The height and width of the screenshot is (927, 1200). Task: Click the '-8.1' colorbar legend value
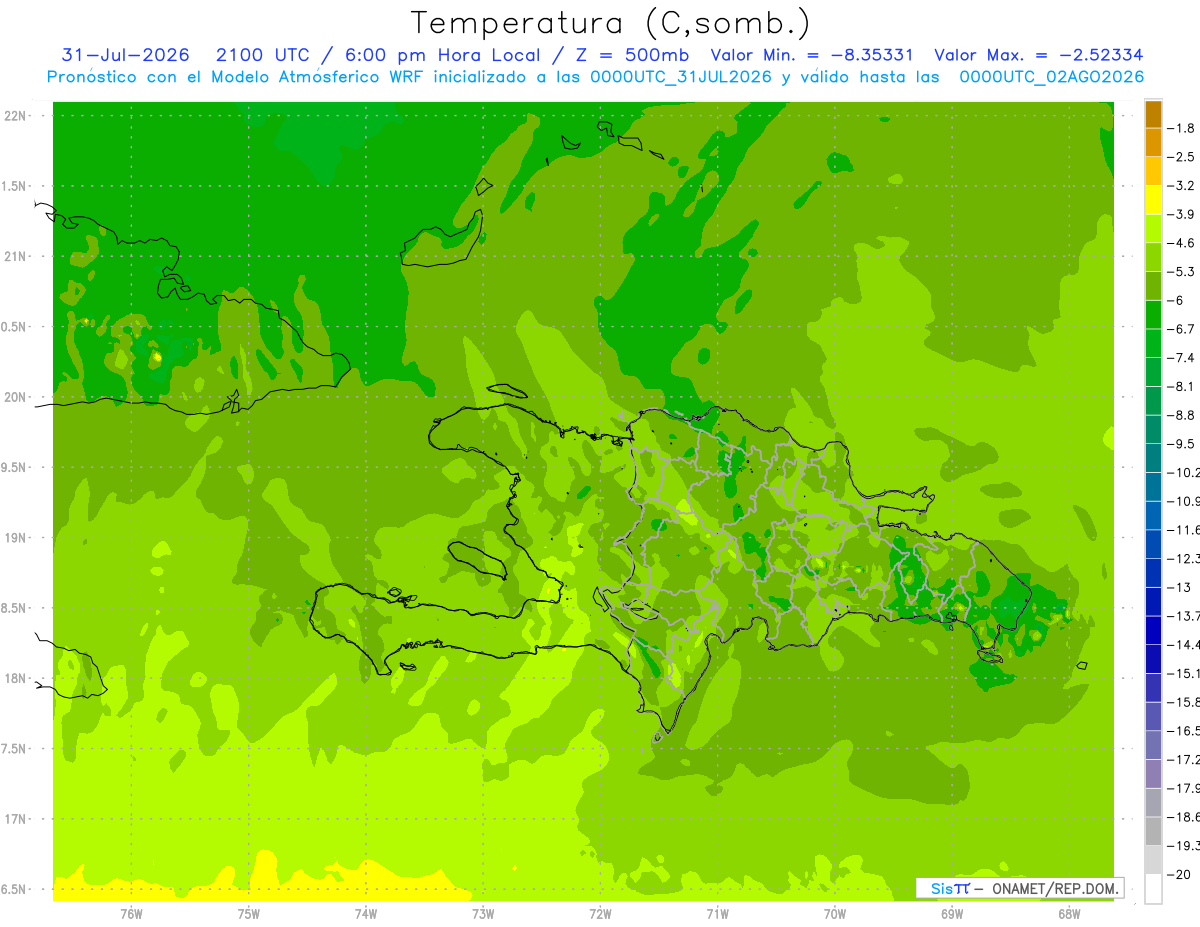click(1181, 386)
